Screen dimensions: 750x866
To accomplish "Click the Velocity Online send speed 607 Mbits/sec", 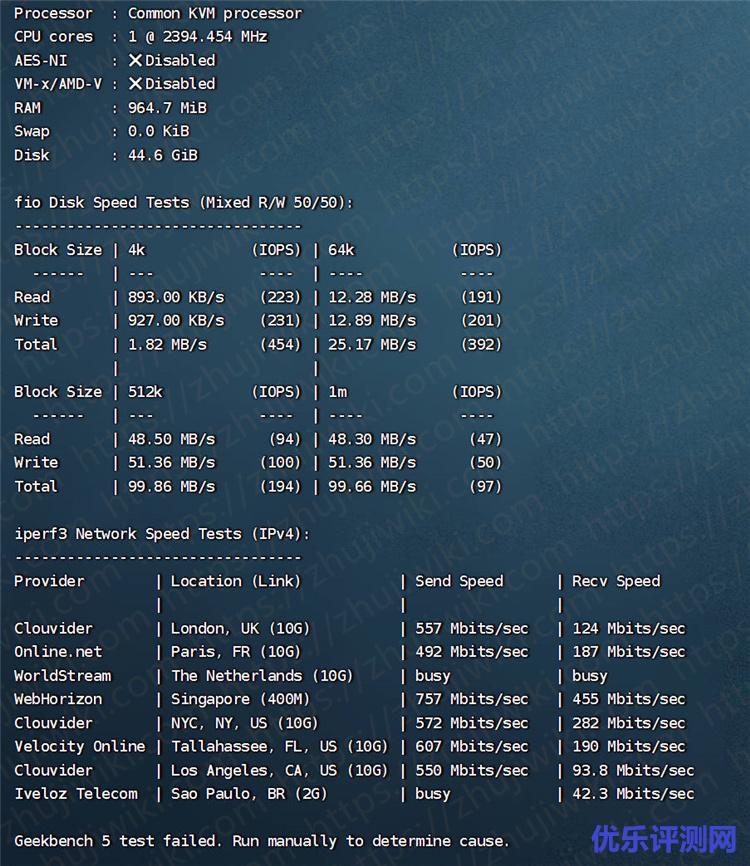I will [x=471, y=746].
